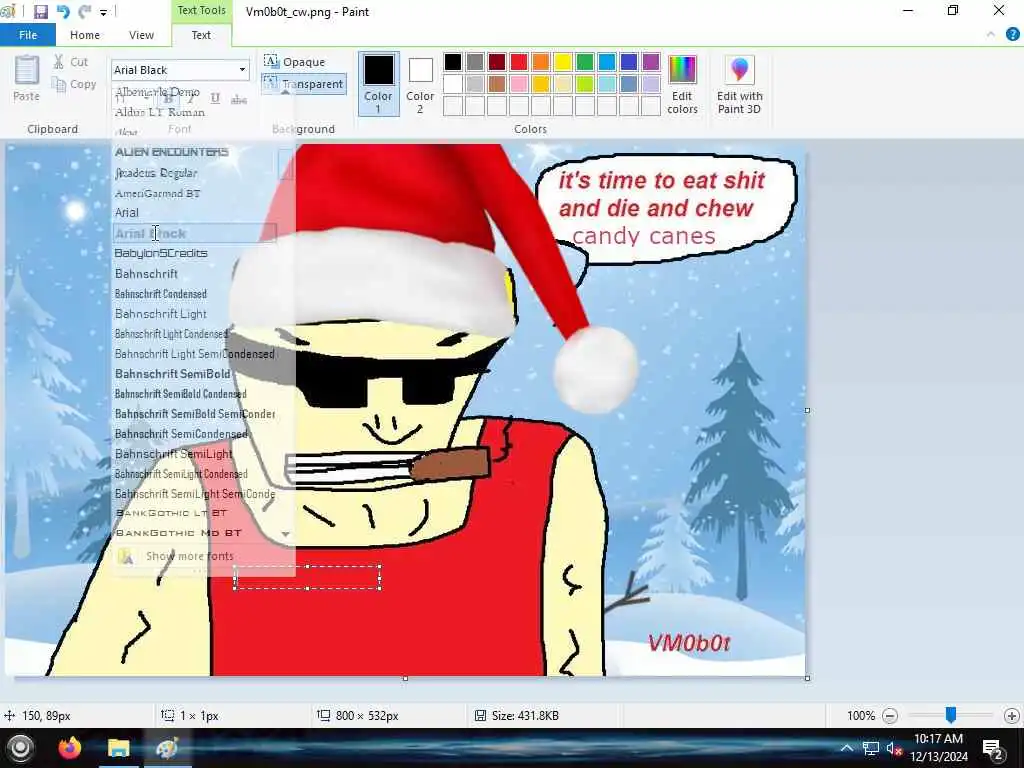Select the Color 2 button
Viewport: 1024px width, 768px height.
[420, 84]
